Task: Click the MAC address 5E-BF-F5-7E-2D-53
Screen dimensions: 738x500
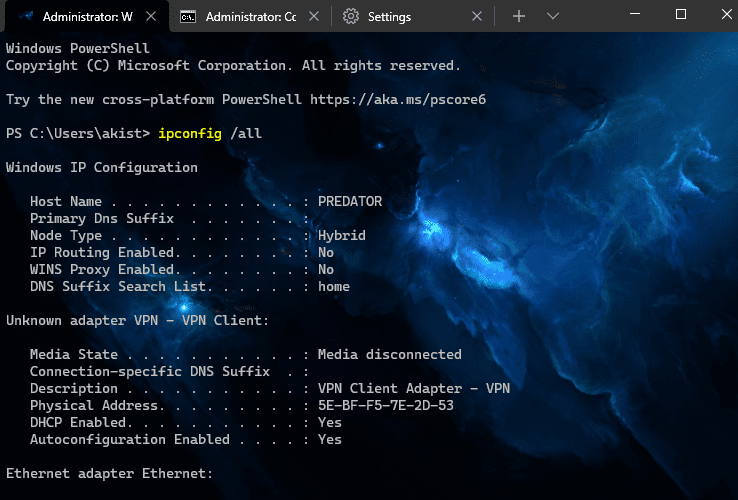Action: coord(386,405)
